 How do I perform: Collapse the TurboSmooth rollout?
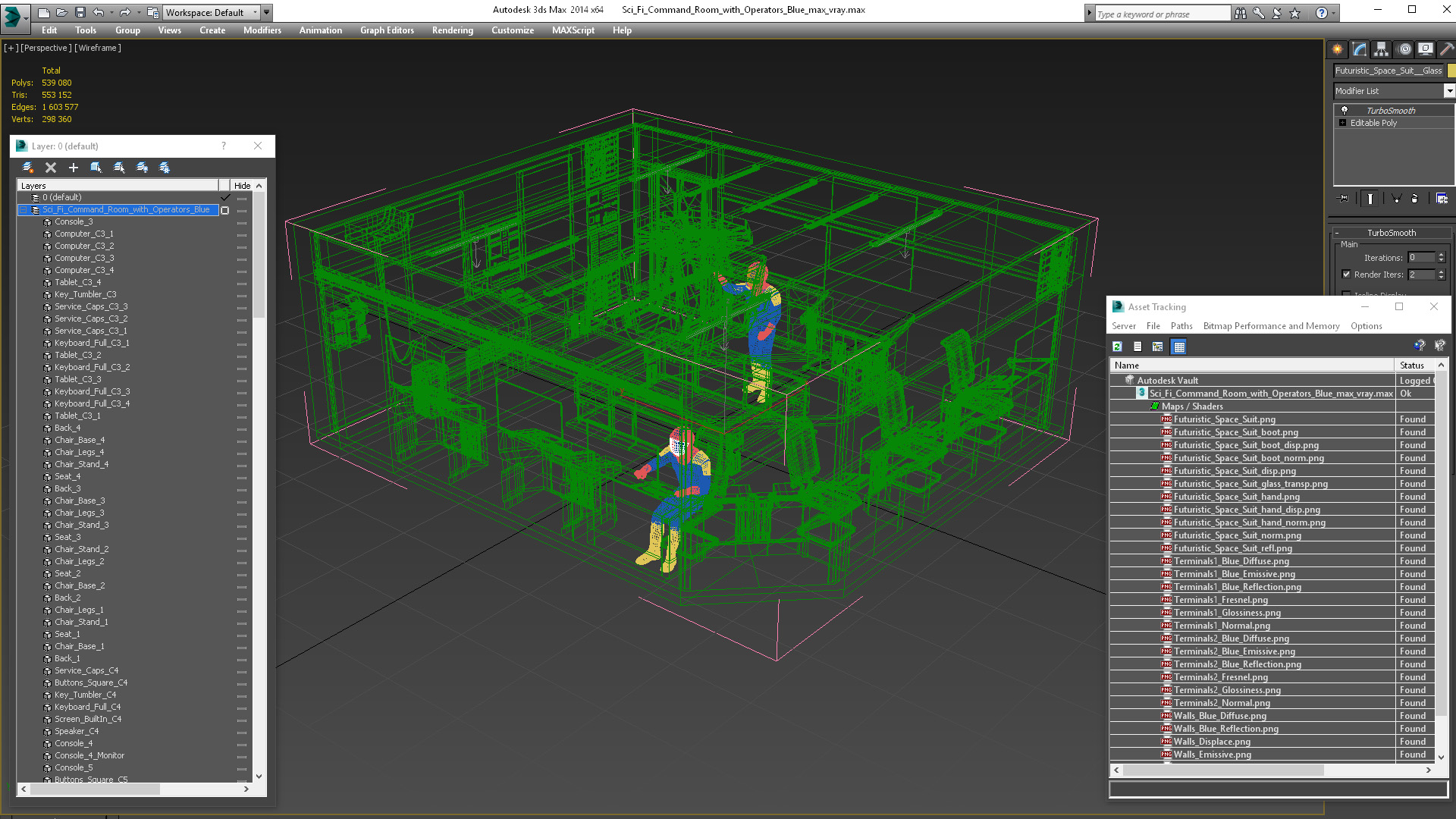click(1392, 233)
